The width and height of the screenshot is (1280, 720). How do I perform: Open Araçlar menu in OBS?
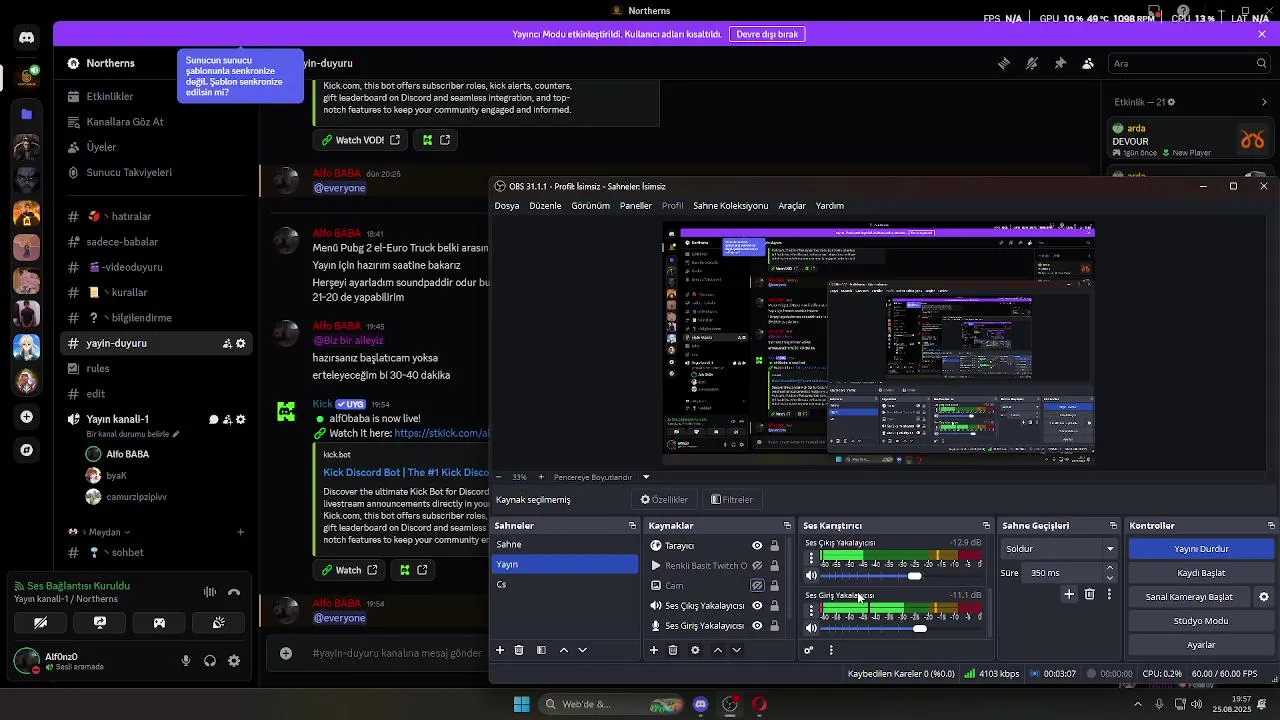(x=792, y=206)
